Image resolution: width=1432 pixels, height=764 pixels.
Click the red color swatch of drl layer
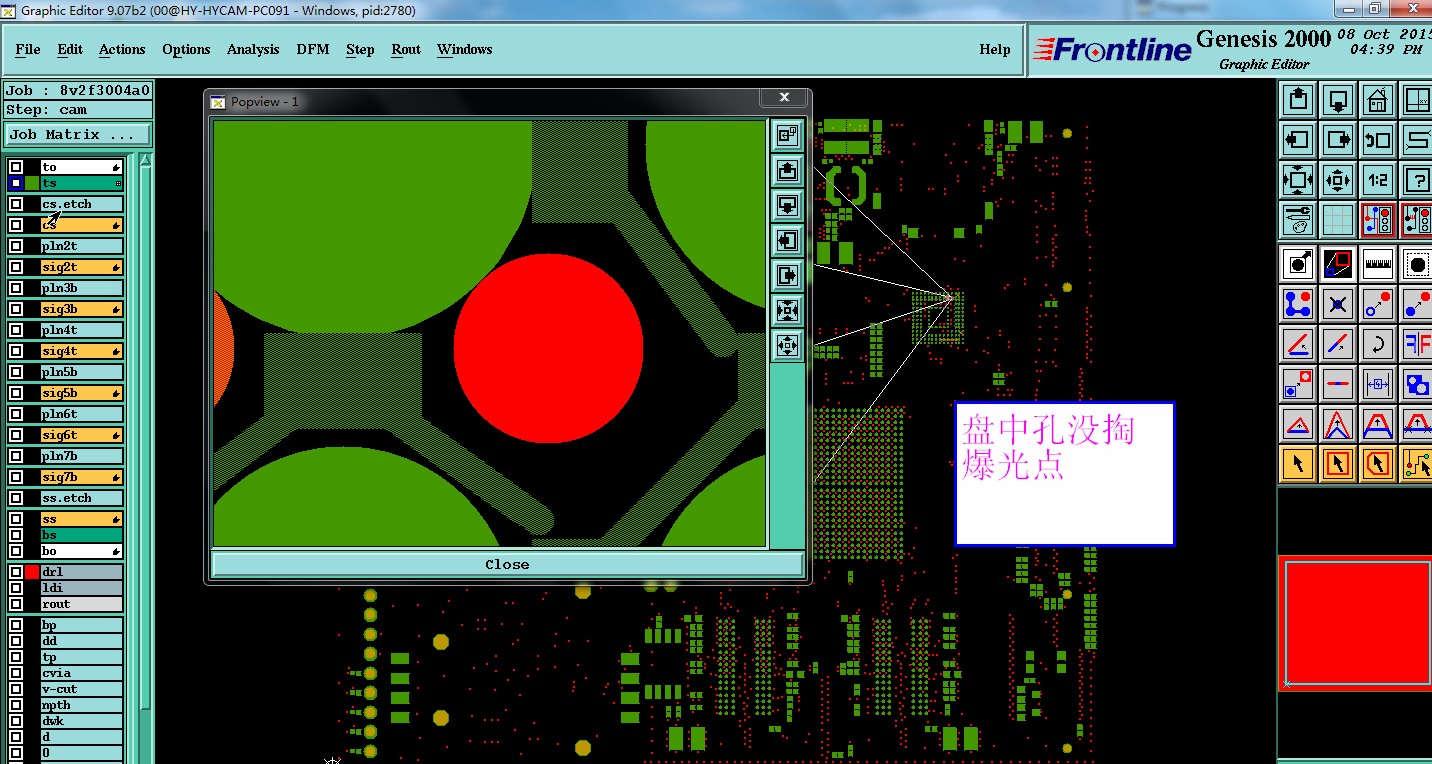pyautogui.click(x=32, y=572)
